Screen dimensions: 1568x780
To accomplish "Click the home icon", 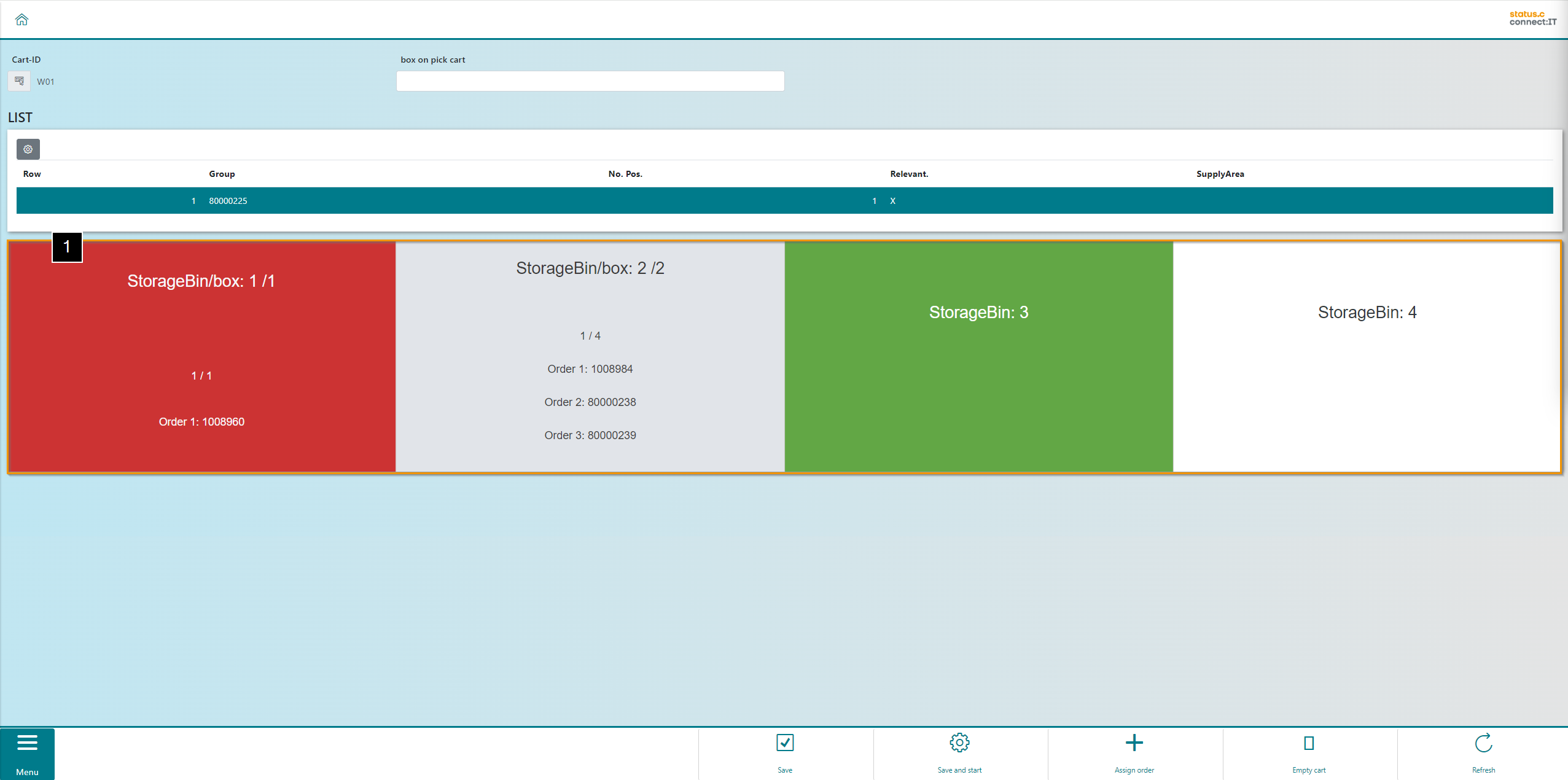I will pos(21,20).
